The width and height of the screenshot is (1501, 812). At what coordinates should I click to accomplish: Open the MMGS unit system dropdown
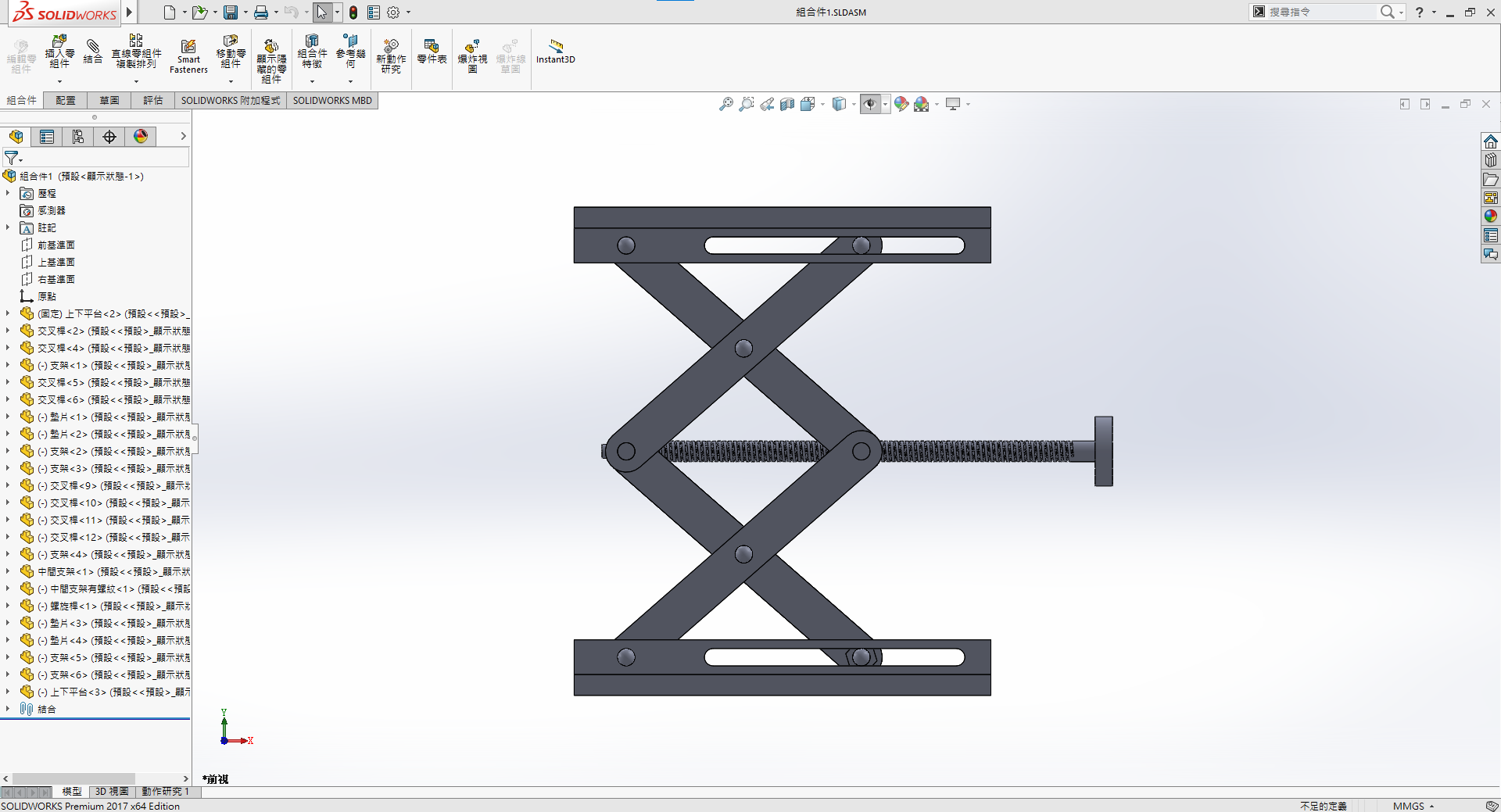click(1413, 806)
